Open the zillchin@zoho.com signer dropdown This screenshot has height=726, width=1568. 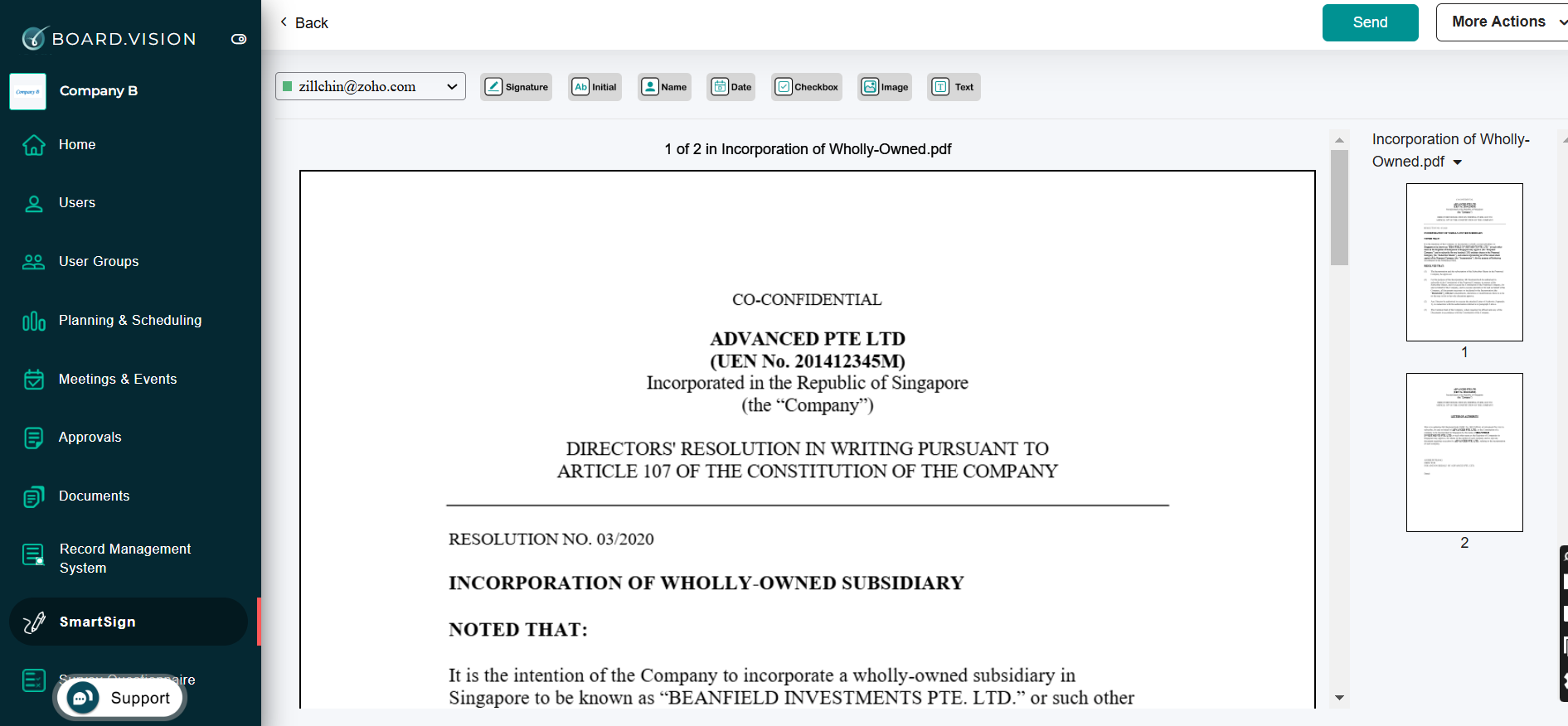pyautogui.click(x=370, y=87)
